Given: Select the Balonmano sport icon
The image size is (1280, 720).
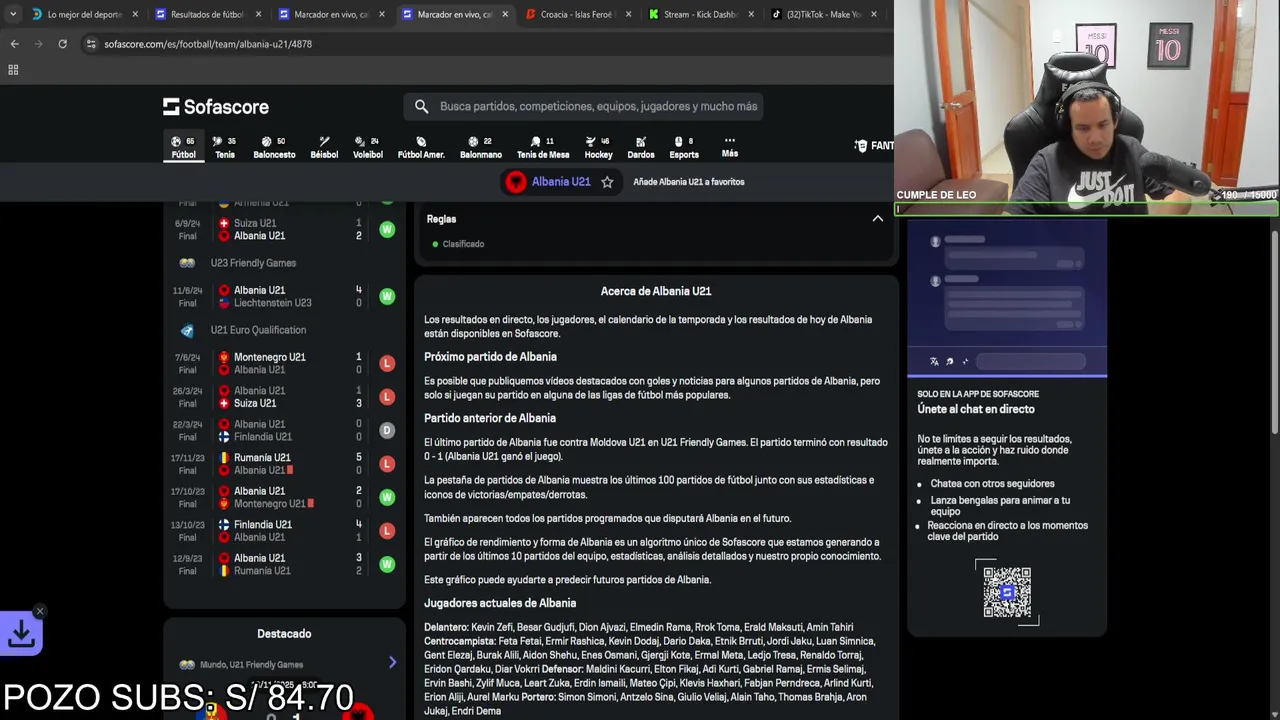Looking at the screenshot, I should pyautogui.click(x=481, y=147).
